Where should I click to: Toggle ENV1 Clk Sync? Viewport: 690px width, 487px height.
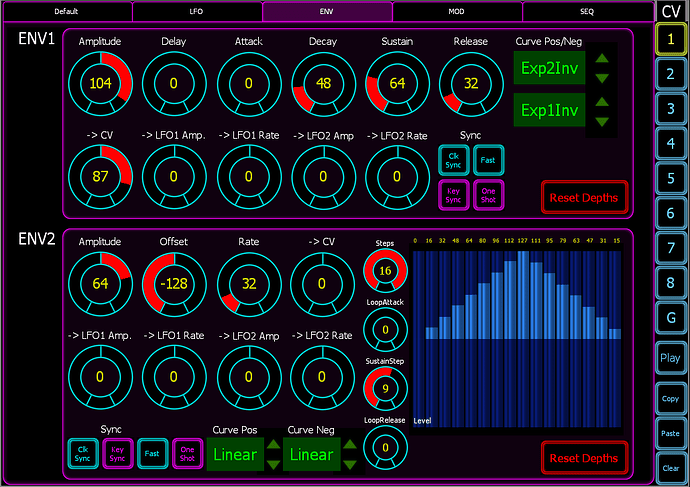coord(454,161)
